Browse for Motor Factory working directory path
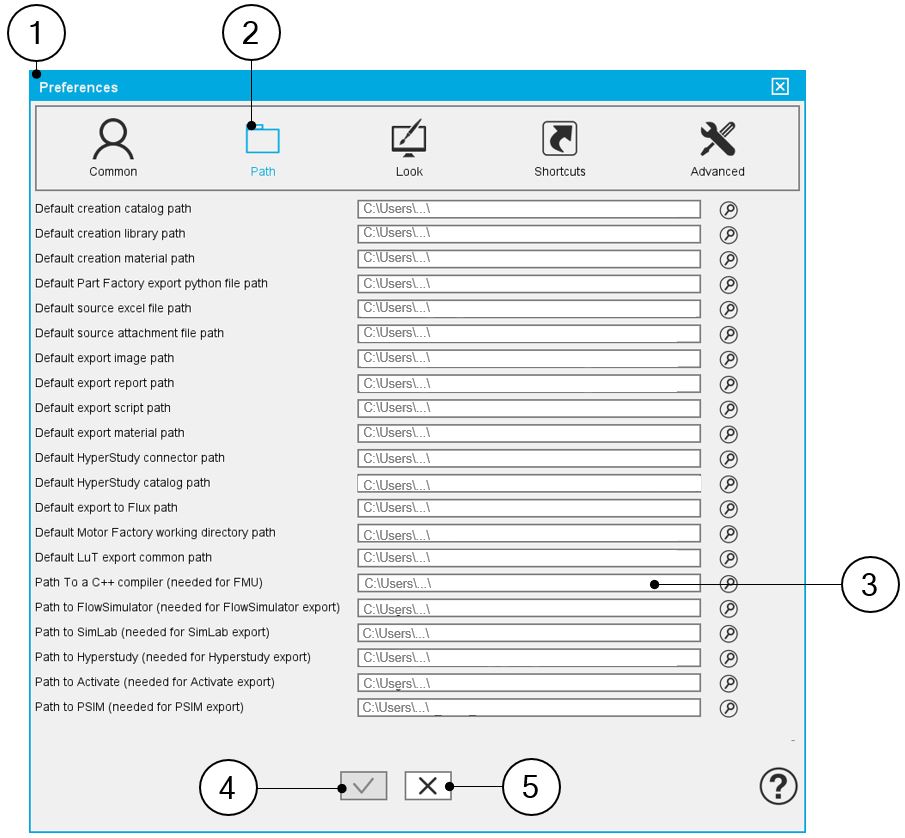Image resolution: width=905 pixels, height=838 pixels. click(729, 534)
